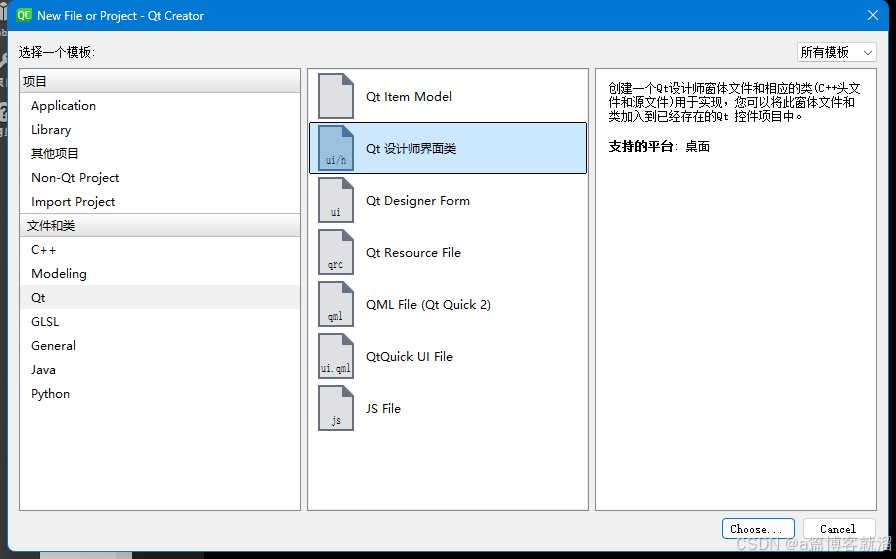Image resolution: width=896 pixels, height=559 pixels.
Task: Click the js file icon
Action: (336, 408)
